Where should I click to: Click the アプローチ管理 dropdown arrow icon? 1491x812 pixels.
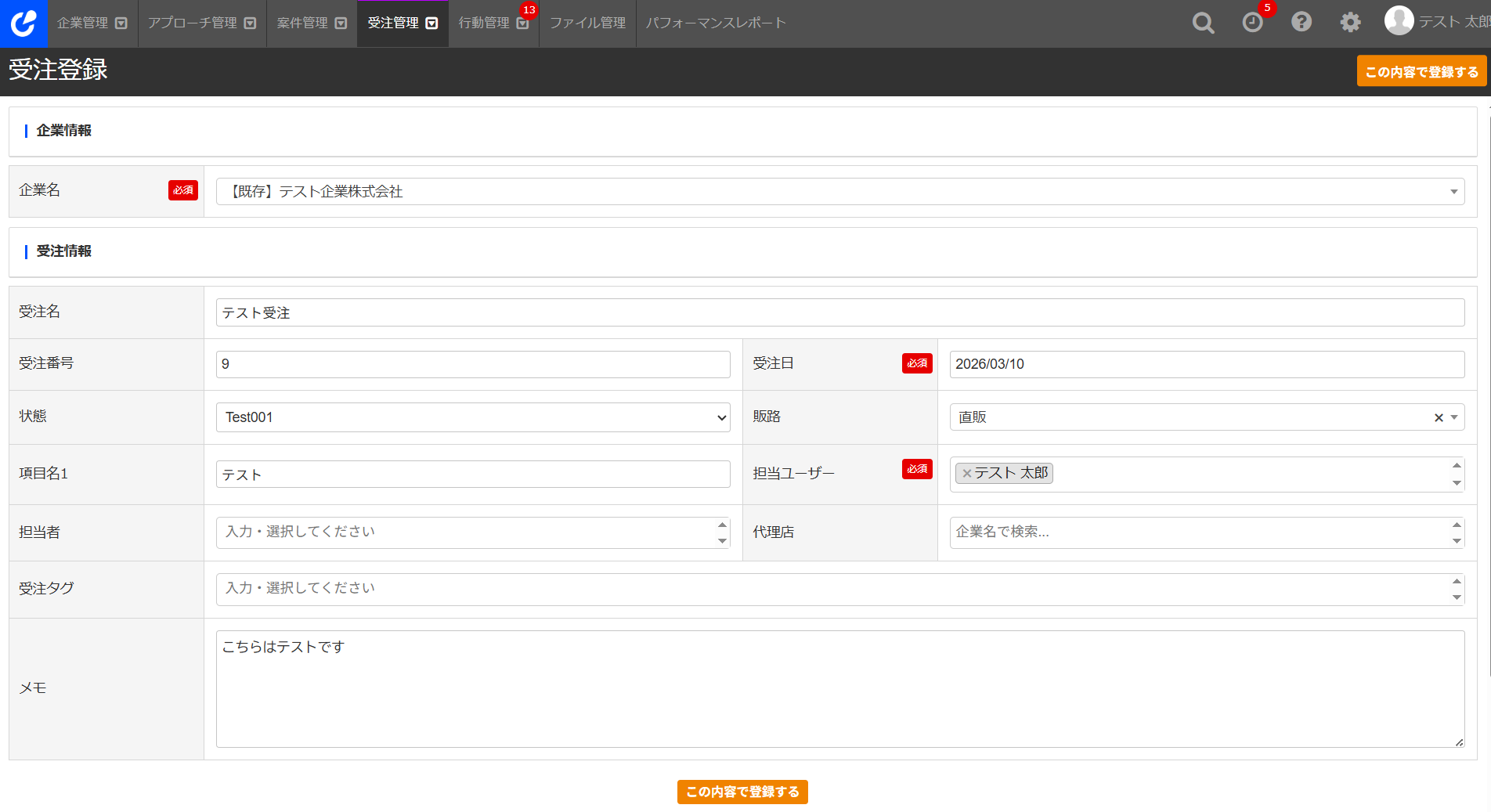tap(250, 23)
